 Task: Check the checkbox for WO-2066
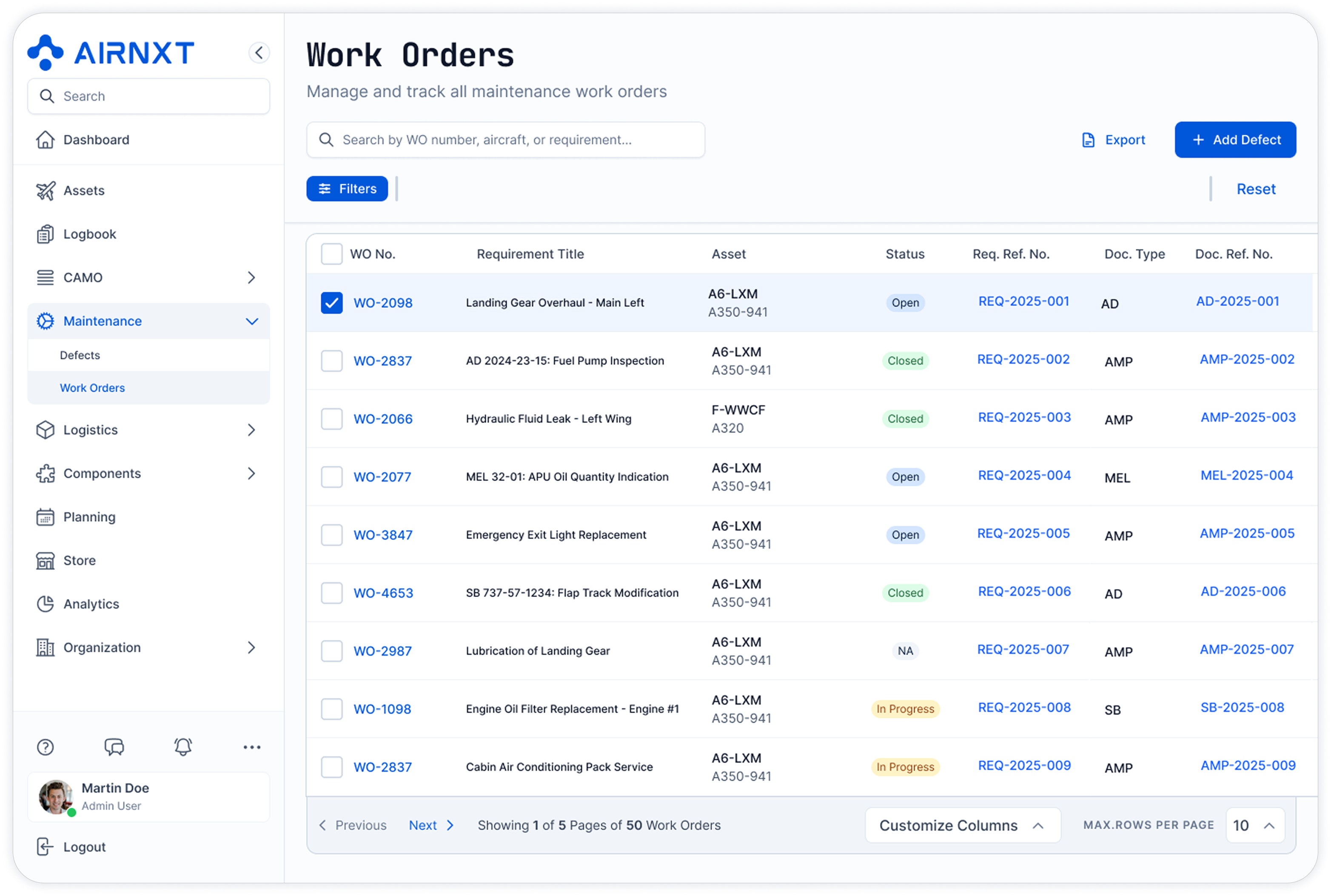coord(331,418)
